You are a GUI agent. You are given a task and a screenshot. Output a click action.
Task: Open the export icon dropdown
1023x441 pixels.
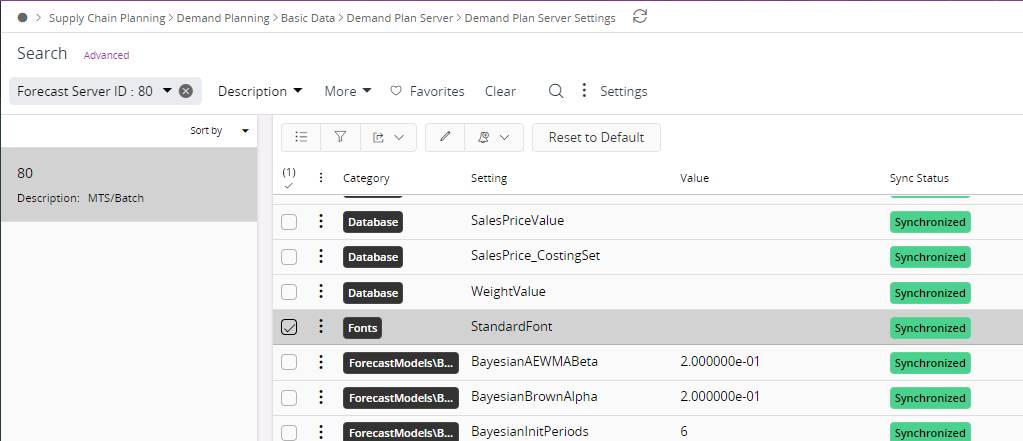pyautogui.click(x=388, y=137)
